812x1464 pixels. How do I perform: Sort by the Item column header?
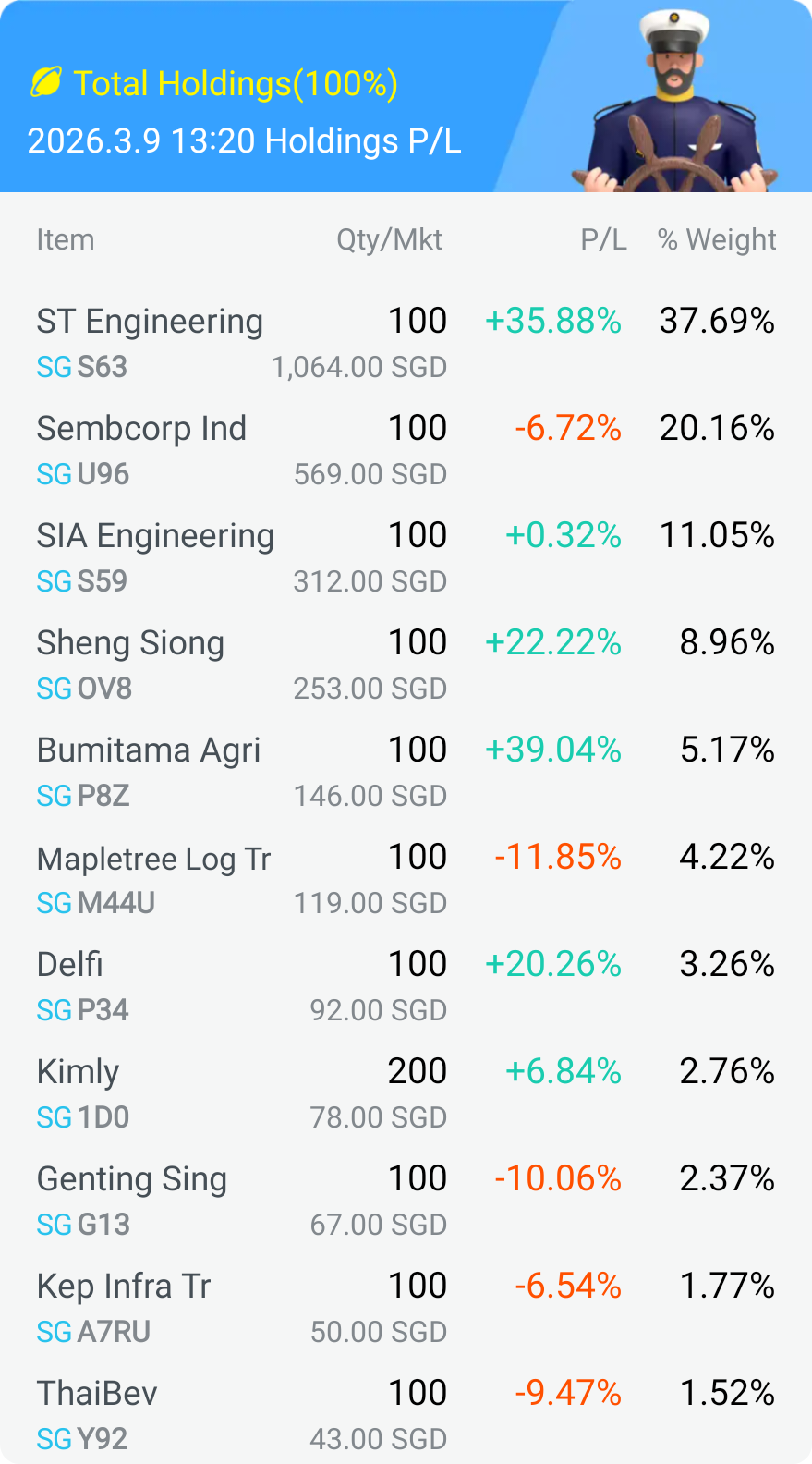pyautogui.click(x=66, y=239)
